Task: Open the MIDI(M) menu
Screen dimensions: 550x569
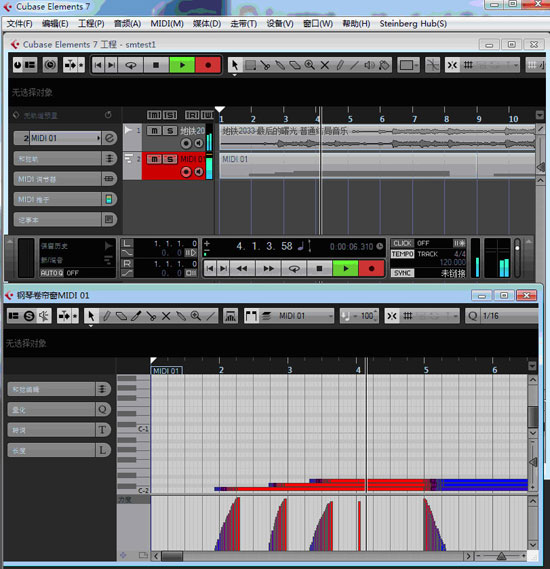Action: pos(167,24)
